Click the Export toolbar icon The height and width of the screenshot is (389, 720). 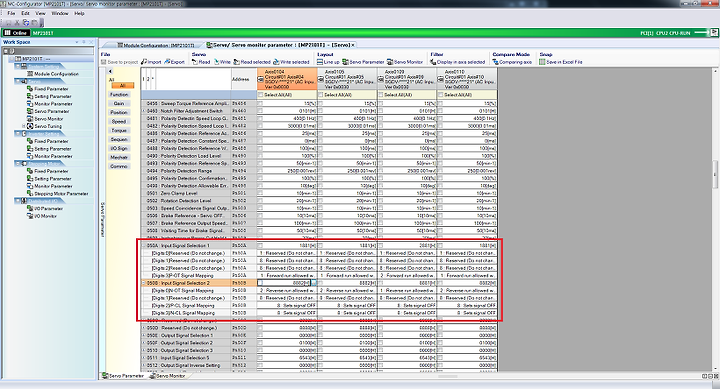click(167, 62)
